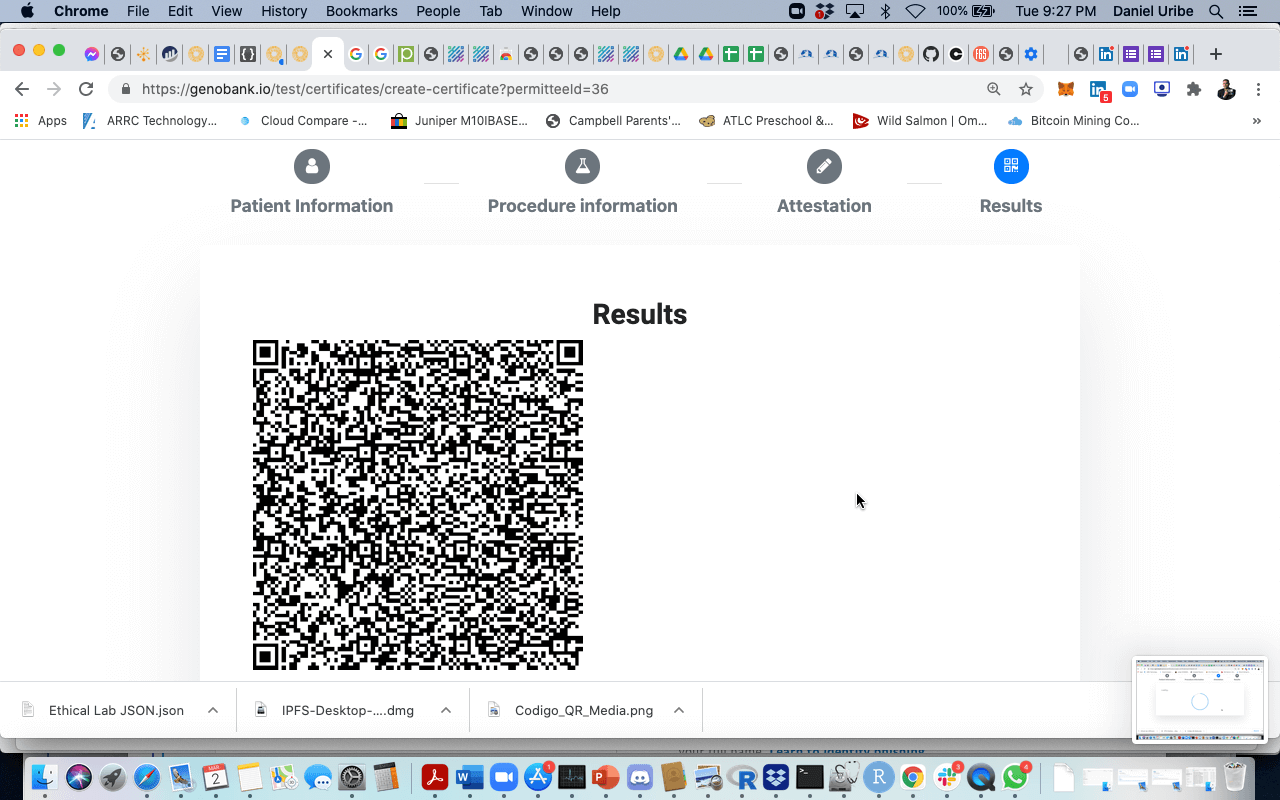Open the Bitcoin Mining bookmark
This screenshot has height=800, width=1280.
(1073, 121)
